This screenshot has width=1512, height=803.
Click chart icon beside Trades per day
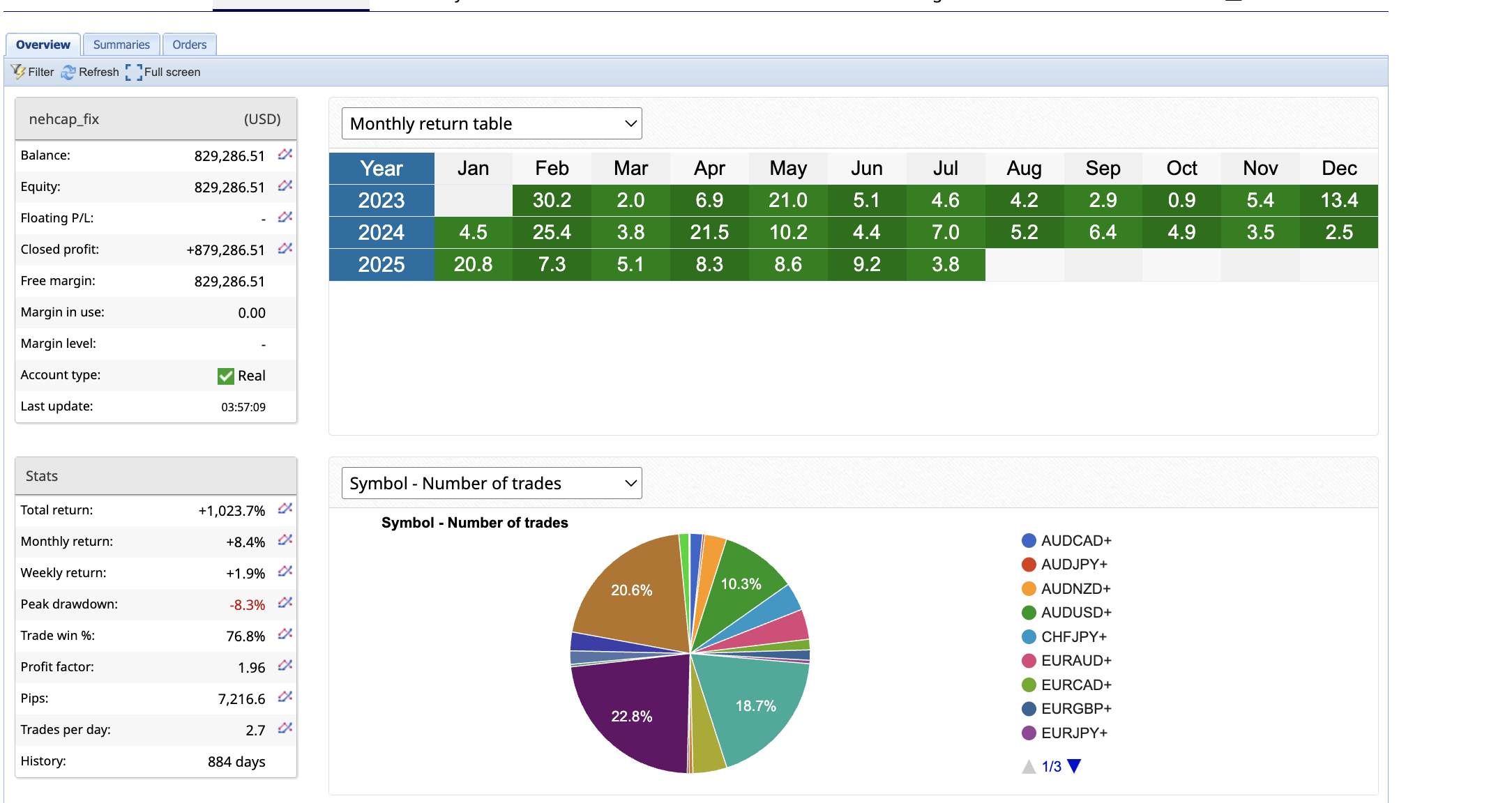click(x=285, y=728)
